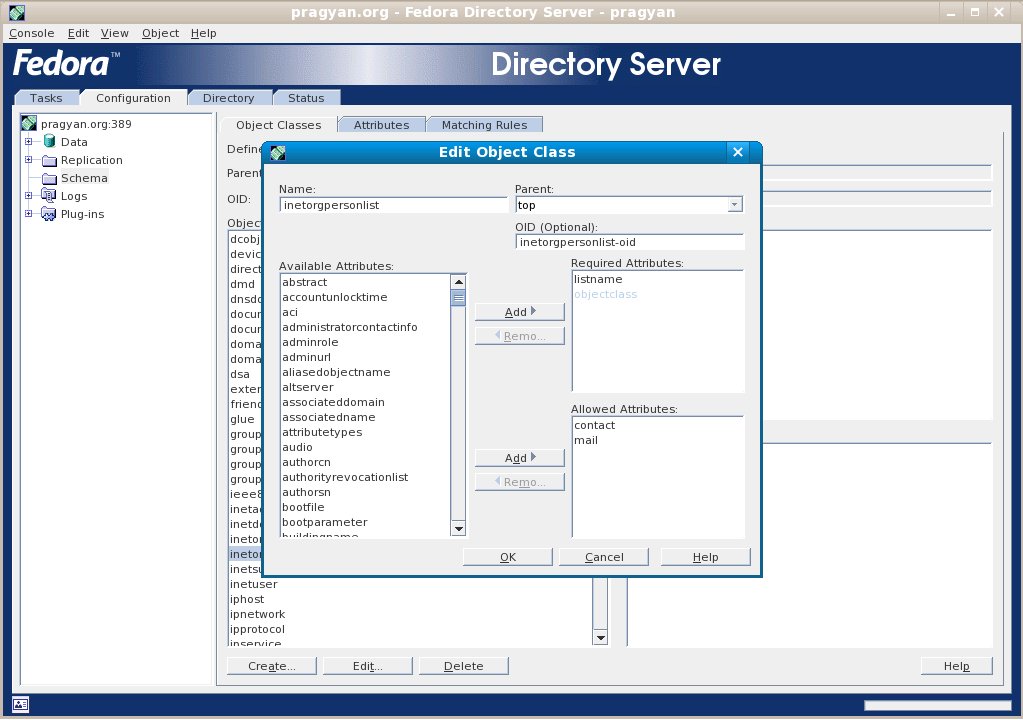This screenshot has height=720, width=1023.
Task: Click the Logs icon in tree
Action: pyautogui.click(x=49, y=196)
